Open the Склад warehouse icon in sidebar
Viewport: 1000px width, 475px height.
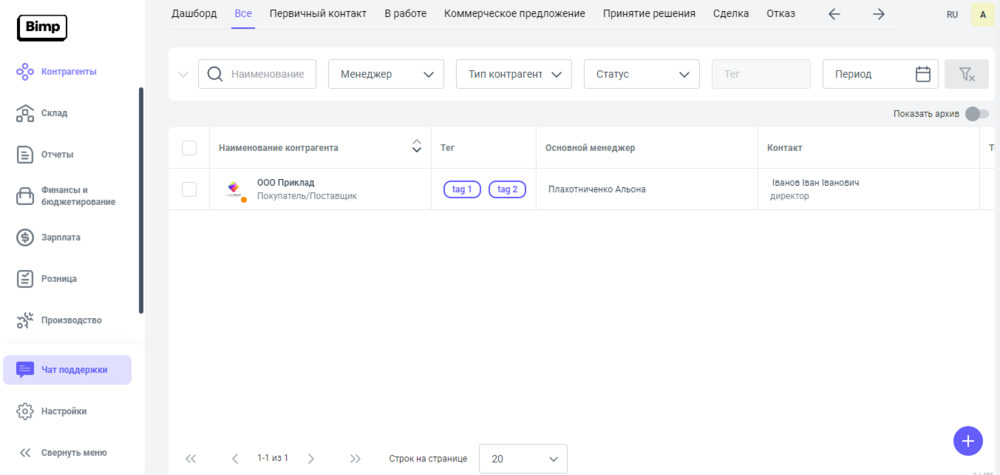pos(26,113)
